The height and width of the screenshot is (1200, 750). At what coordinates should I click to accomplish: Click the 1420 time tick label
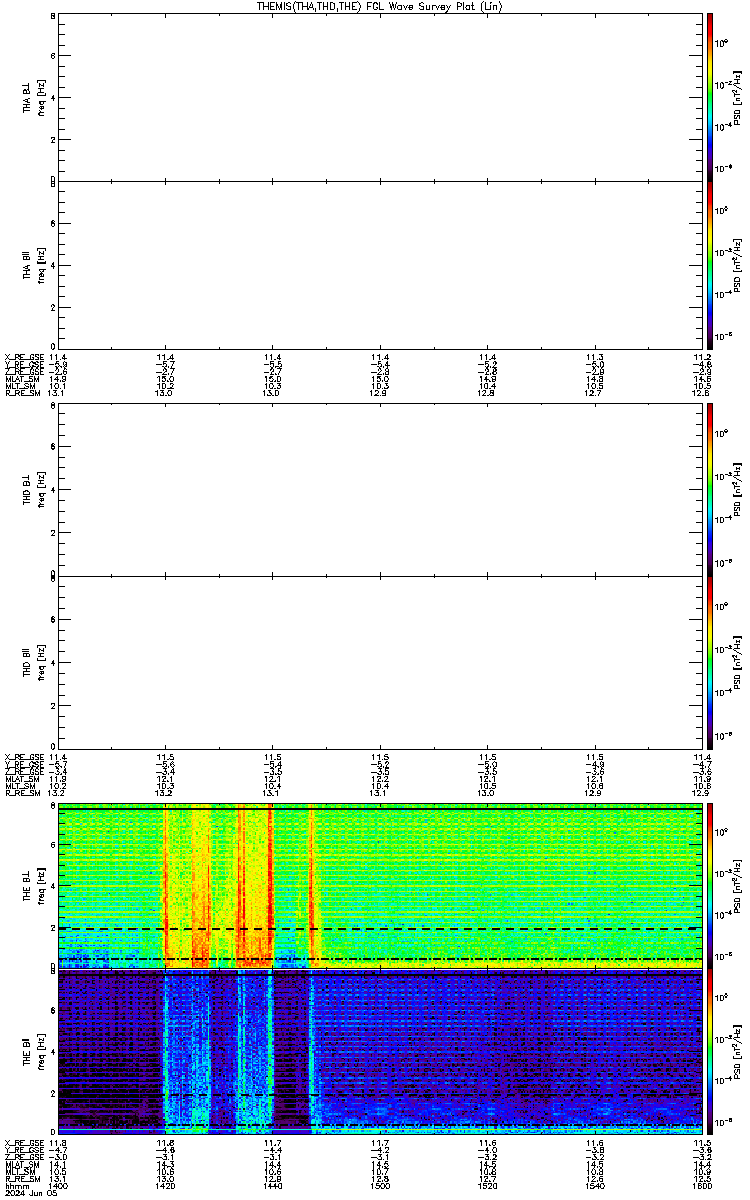[166, 1186]
